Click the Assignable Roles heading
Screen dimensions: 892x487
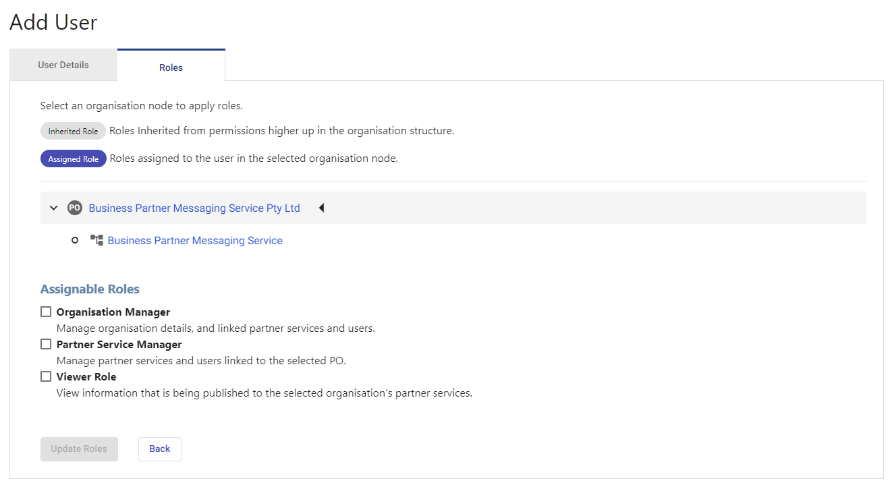[x=90, y=289]
